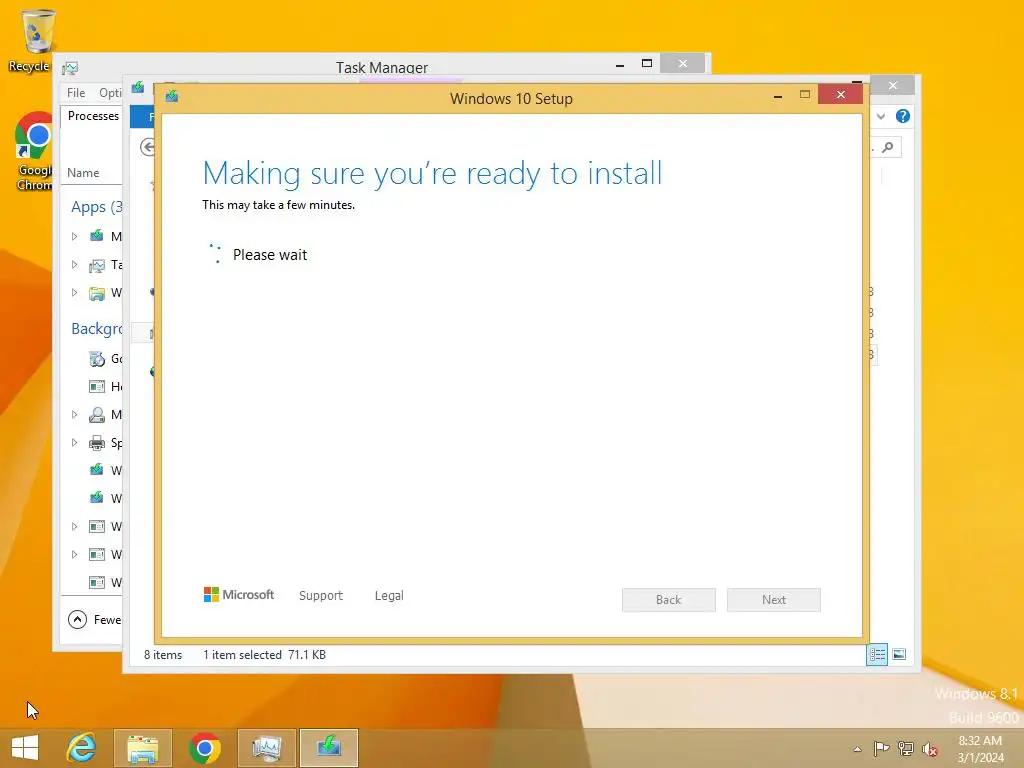Click "1 item selected 71.1 KB" status
1024x768 pixels.
(x=264, y=654)
